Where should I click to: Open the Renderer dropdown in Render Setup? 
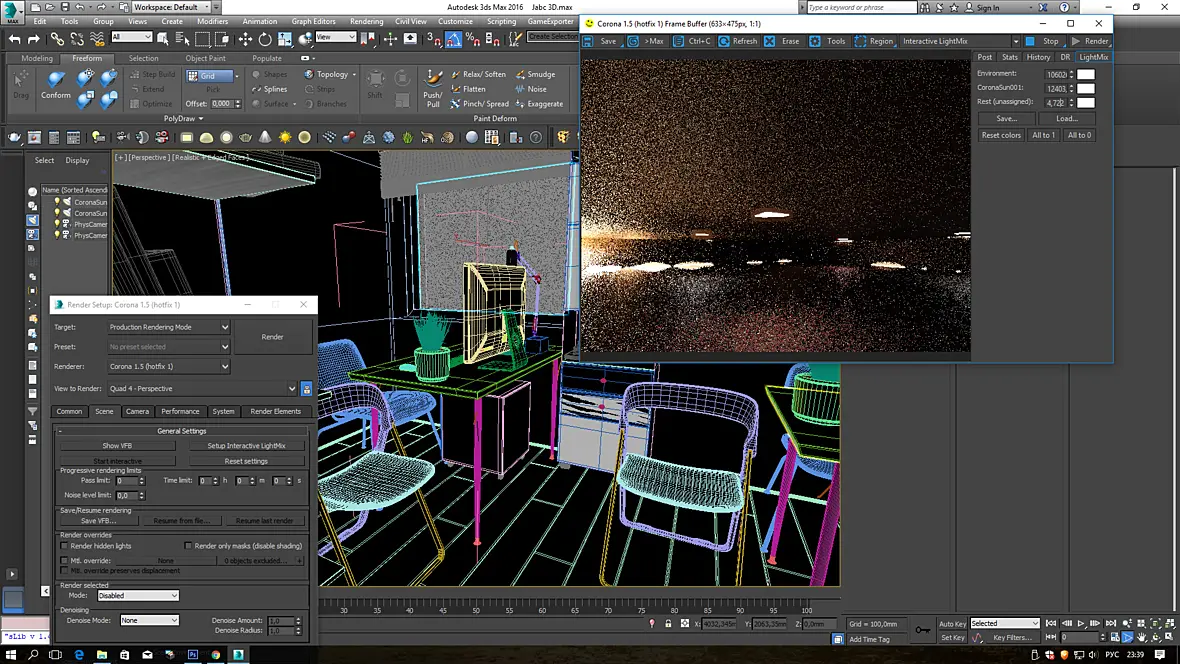169,367
